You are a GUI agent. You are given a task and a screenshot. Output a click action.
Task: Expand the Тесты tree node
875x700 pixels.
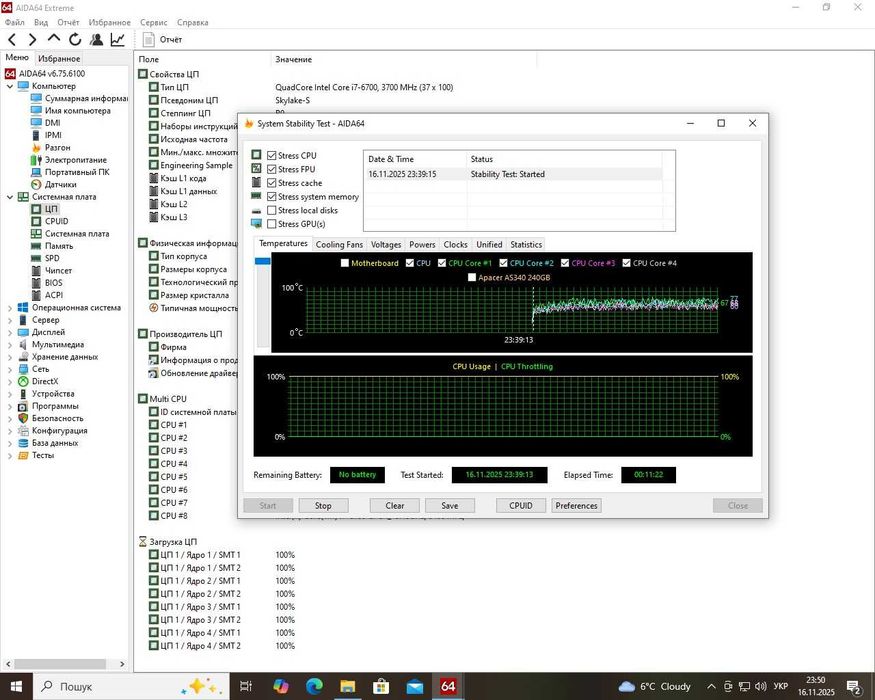tap(9, 456)
